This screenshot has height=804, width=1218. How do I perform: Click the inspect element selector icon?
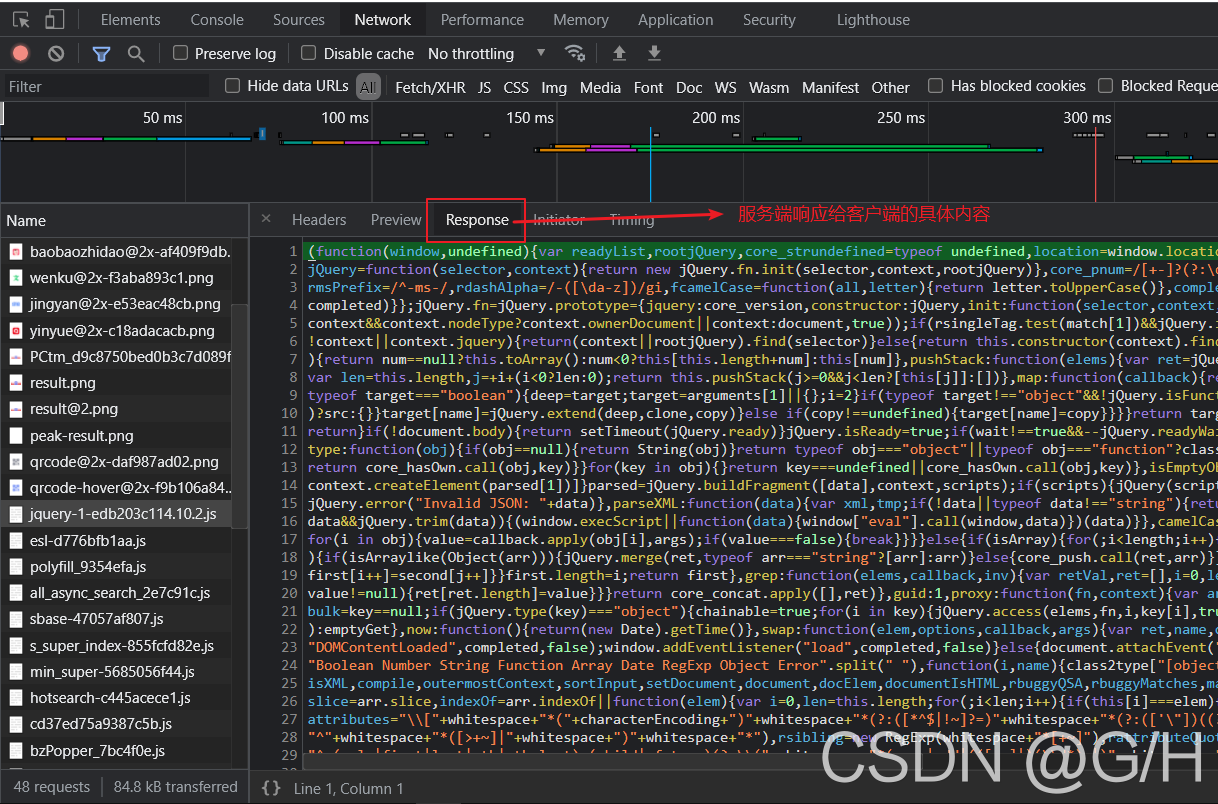[22, 20]
